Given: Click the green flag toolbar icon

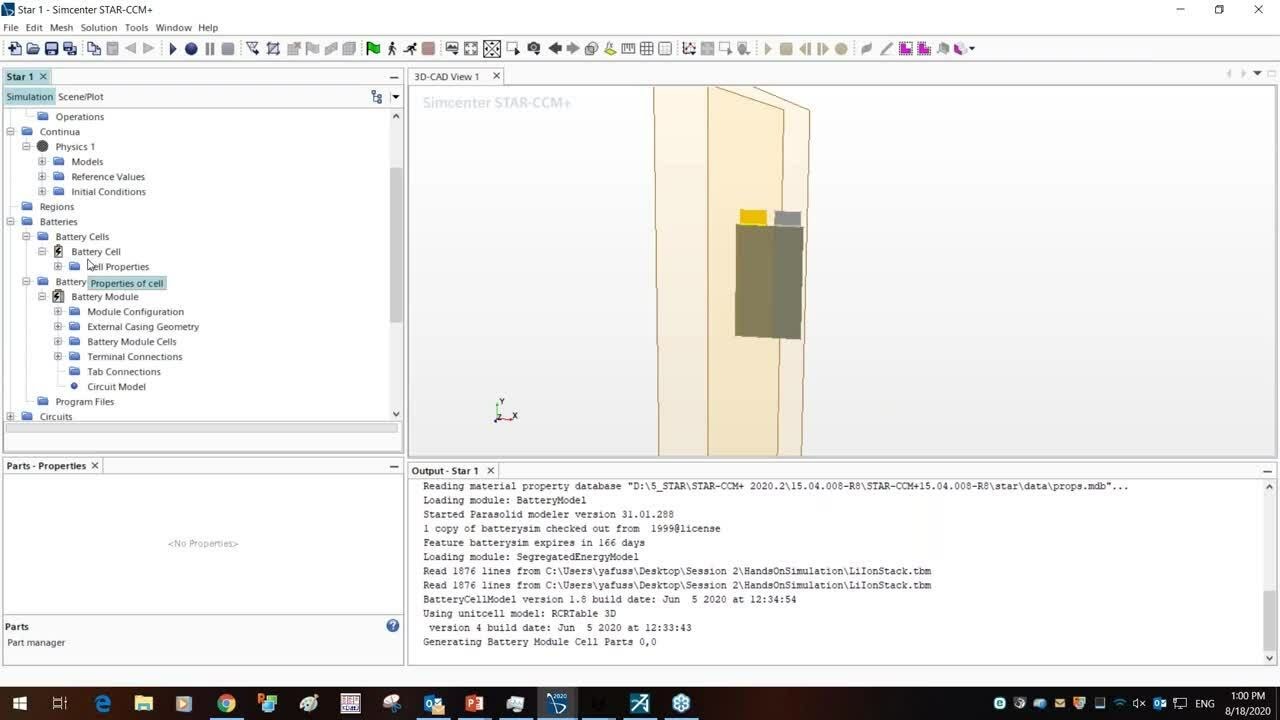Looking at the screenshot, I should pos(373,48).
